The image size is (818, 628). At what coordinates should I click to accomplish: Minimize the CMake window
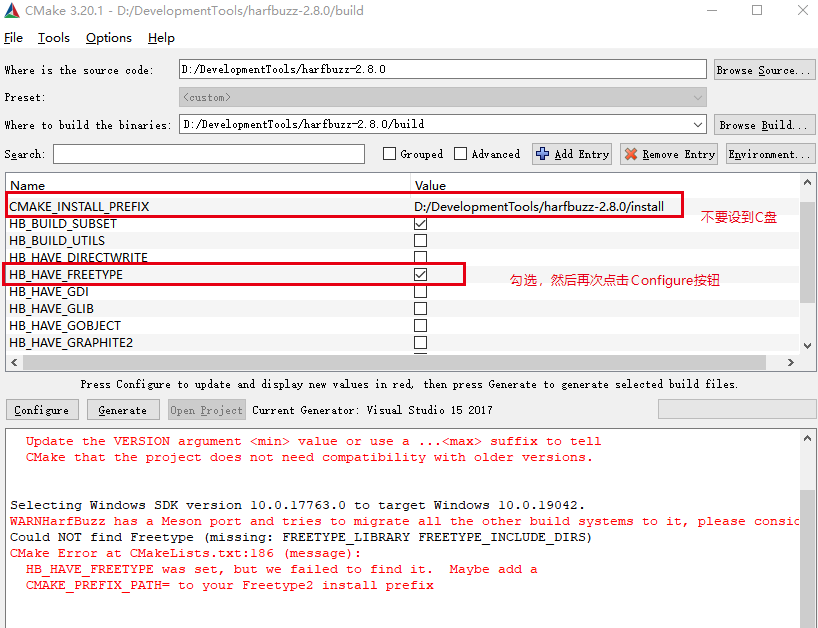712,10
